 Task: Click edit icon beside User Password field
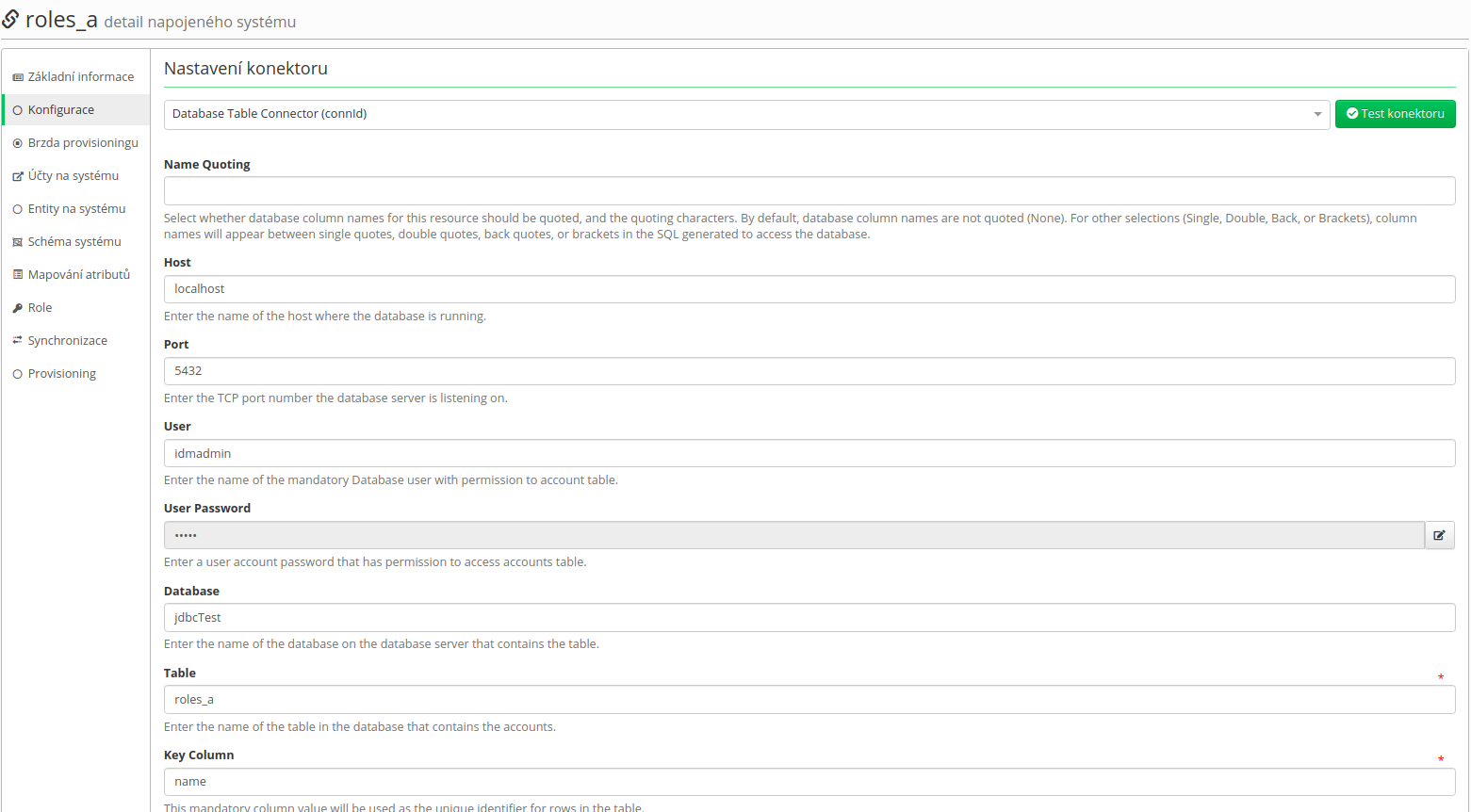pos(1439,535)
